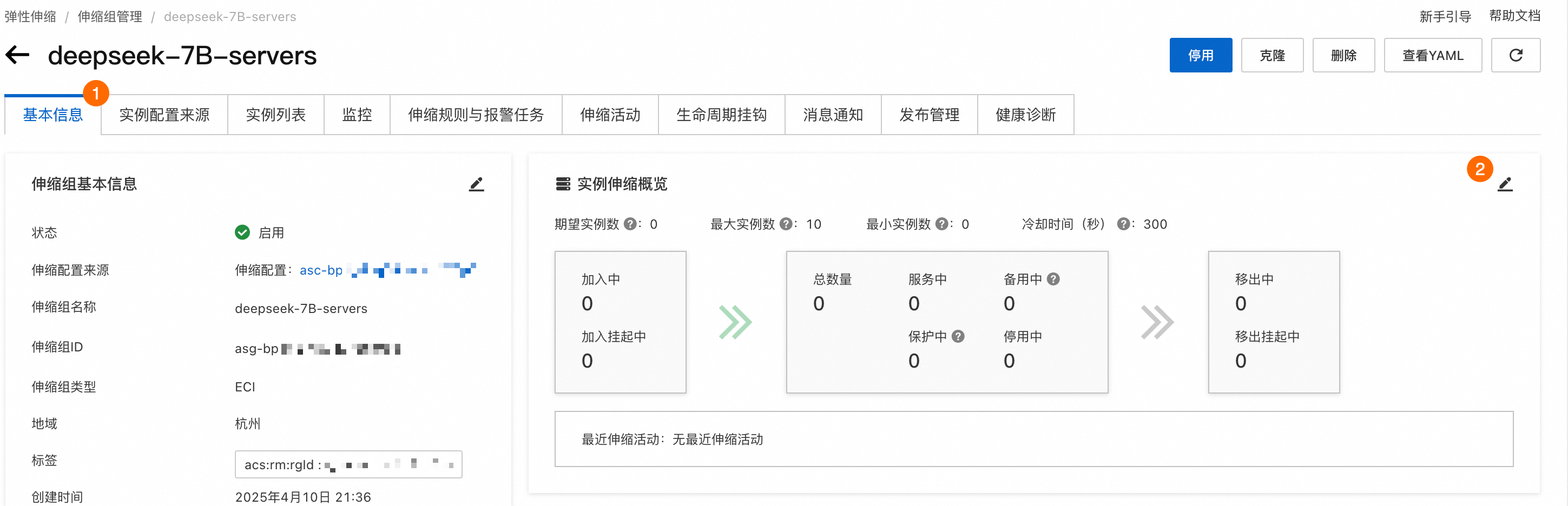
Task: Switch to the 监控 tab
Action: pos(357,115)
